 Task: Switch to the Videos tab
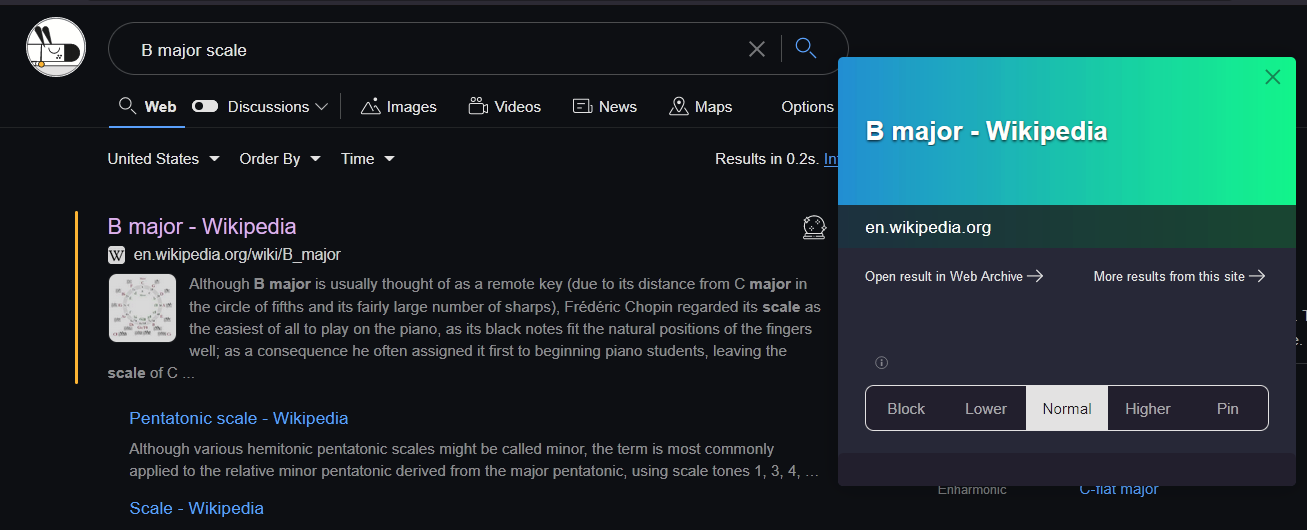click(x=505, y=107)
